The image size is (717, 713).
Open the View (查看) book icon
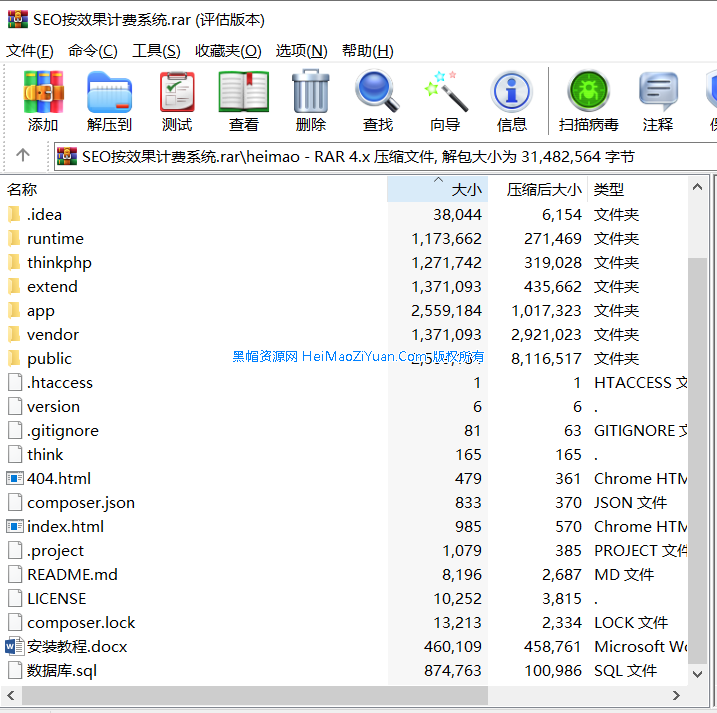tap(243, 101)
